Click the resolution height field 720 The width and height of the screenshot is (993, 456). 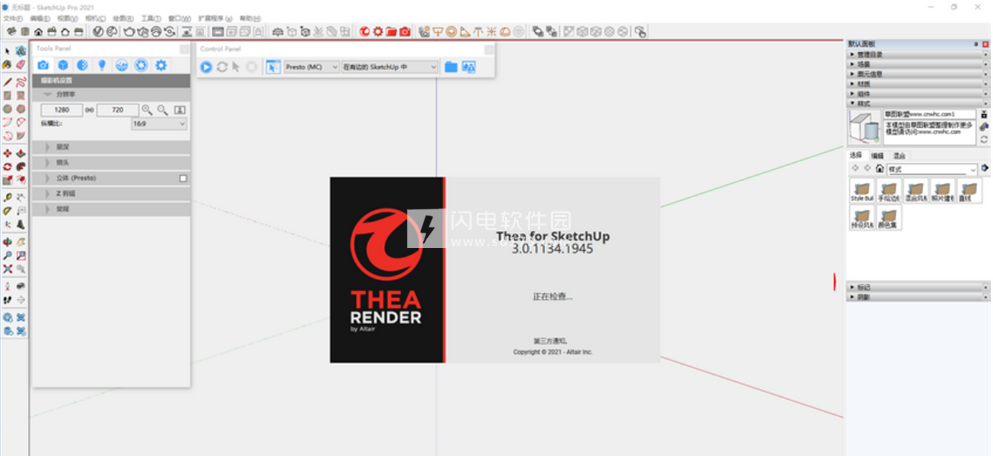118,110
